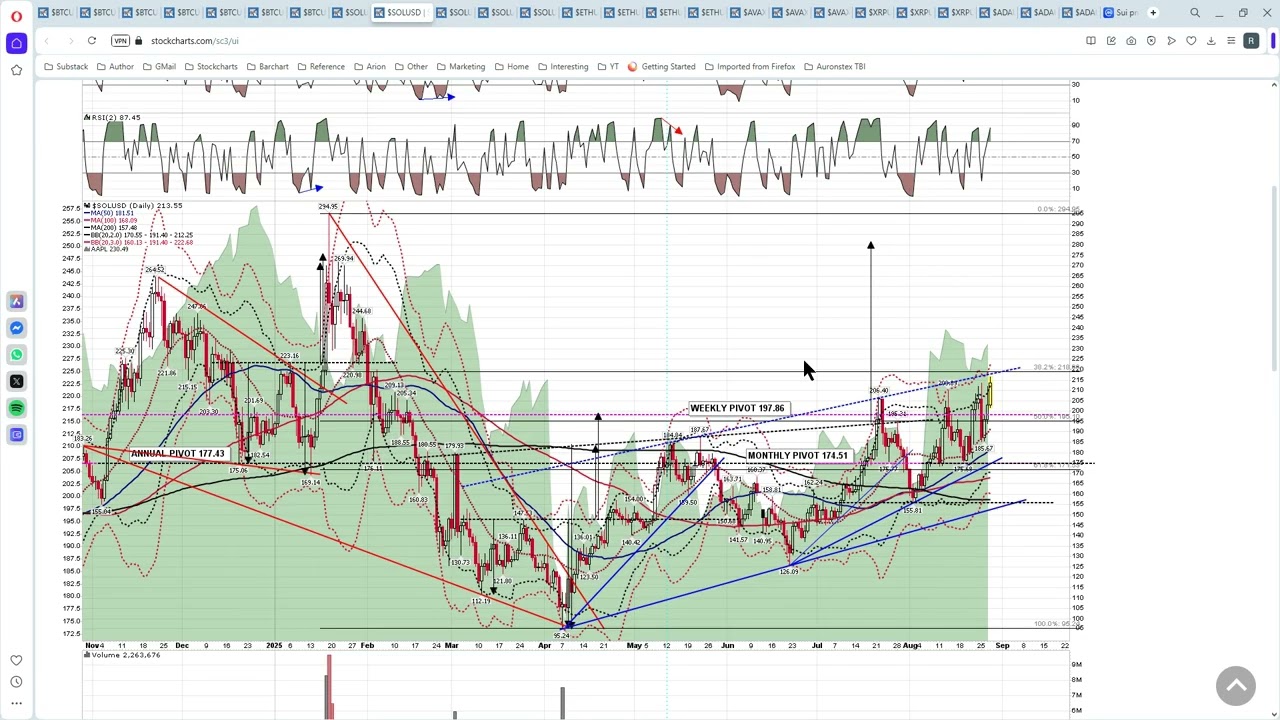Click the scroll-to-top round arrow button
Viewport: 1280px width, 720px height.
(1236, 685)
